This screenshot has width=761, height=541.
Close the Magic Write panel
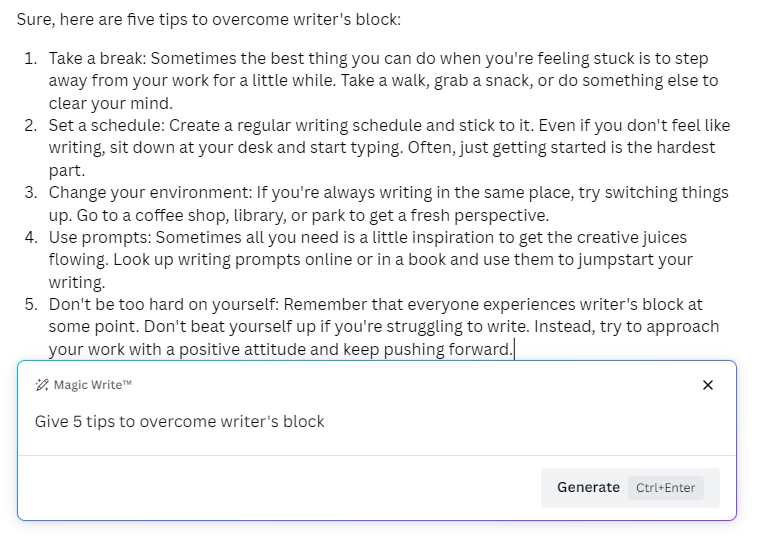[x=708, y=385]
